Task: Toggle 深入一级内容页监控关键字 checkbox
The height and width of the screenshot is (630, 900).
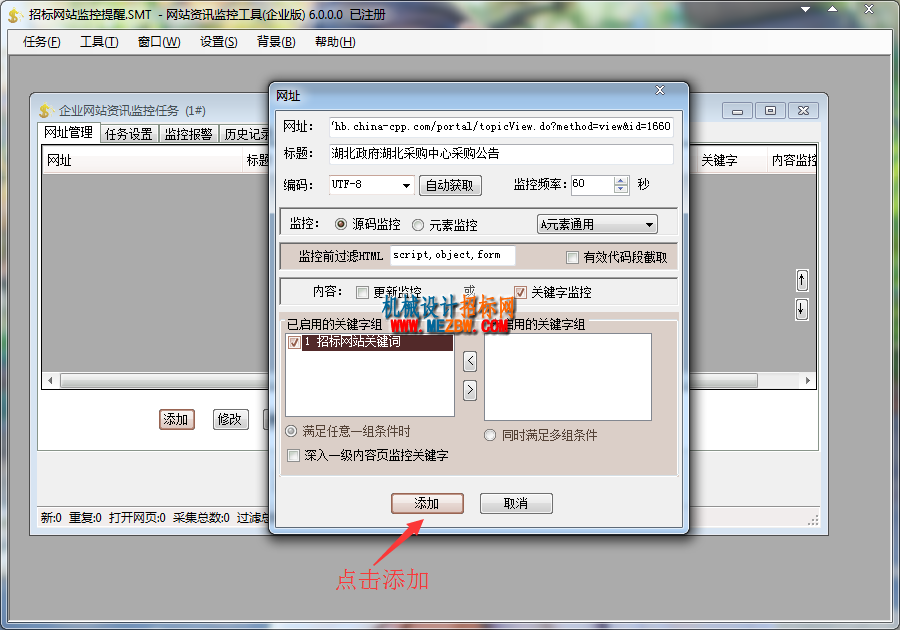Action: coord(293,456)
